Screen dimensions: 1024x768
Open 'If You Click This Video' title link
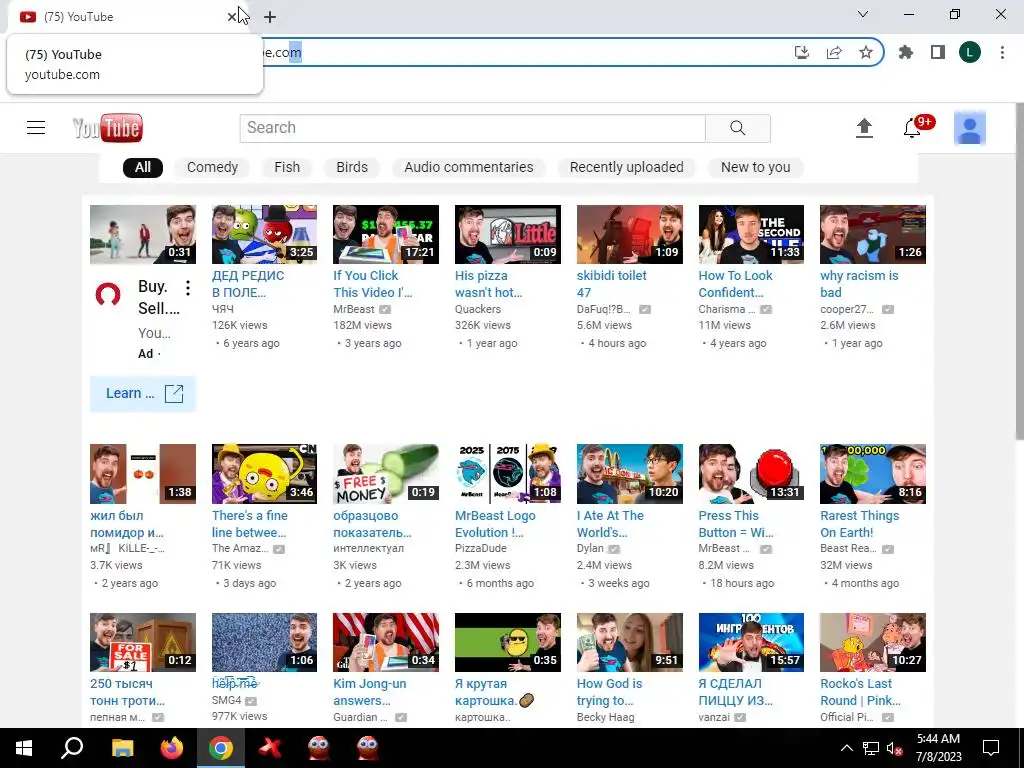373,284
